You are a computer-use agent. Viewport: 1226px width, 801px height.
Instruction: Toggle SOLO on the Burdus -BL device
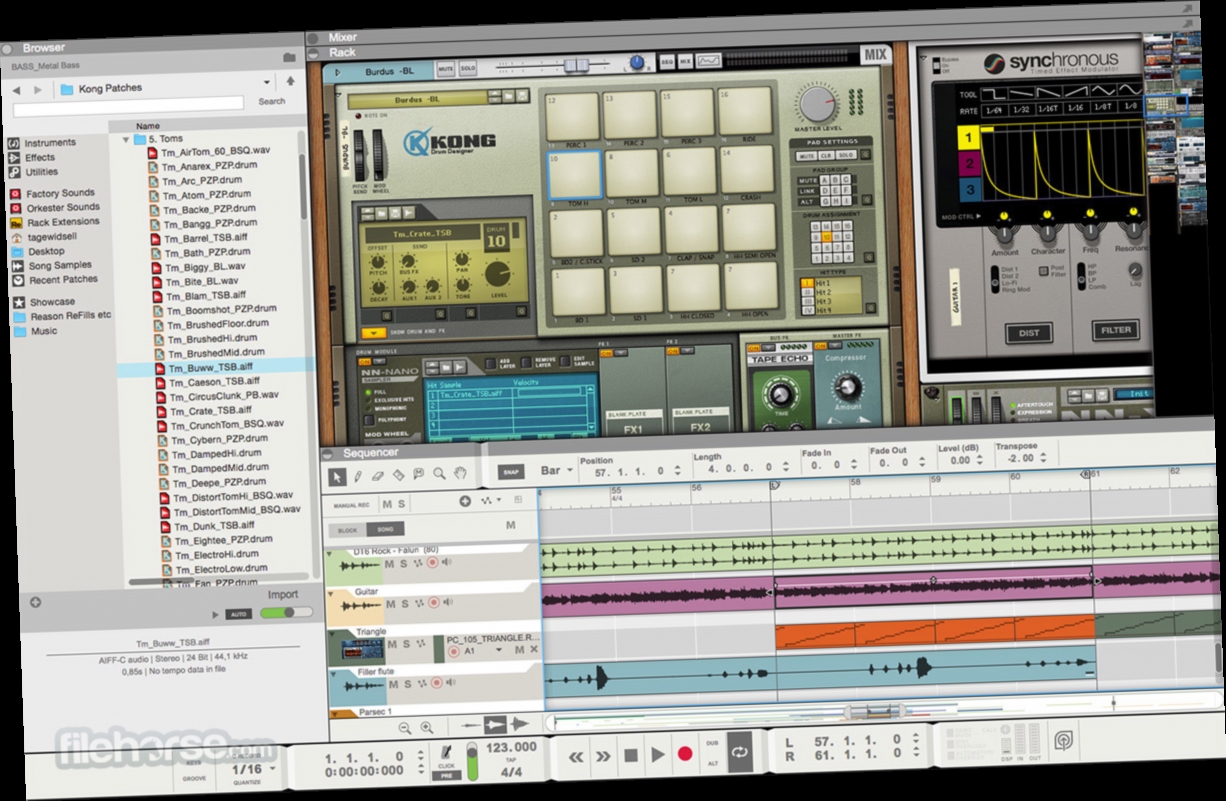467,67
